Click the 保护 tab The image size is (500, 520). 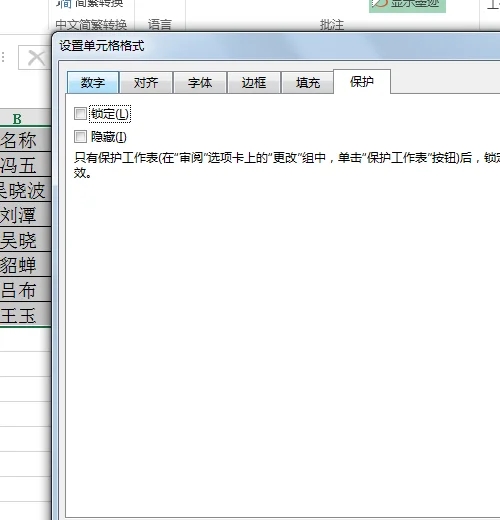pyautogui.click(x=362, y=81)
